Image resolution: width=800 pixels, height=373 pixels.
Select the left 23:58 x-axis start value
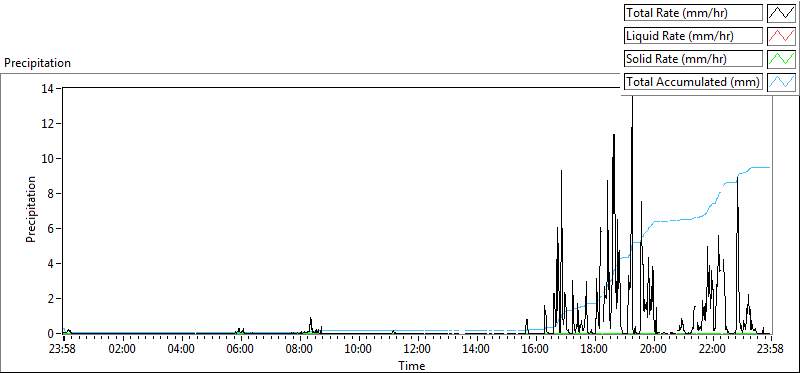(63, 350)
